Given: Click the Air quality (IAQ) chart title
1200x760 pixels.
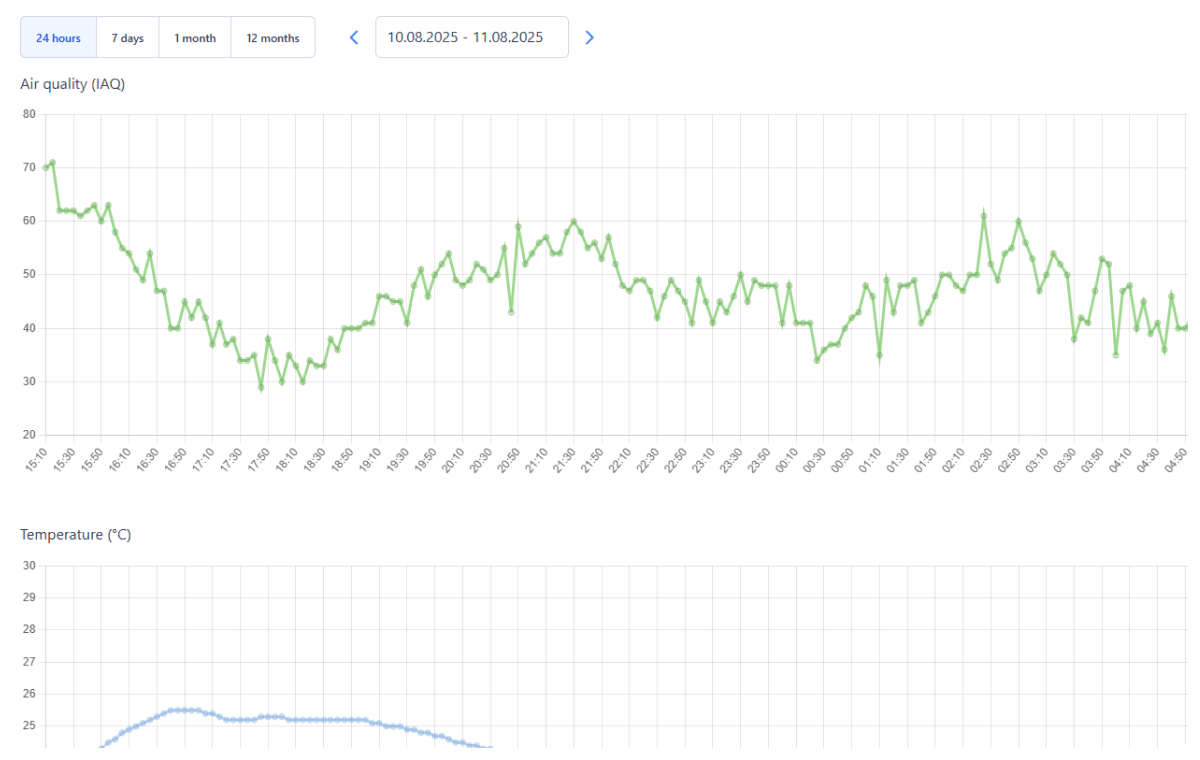Looking at the screenshot, I should tap(73, 84).
